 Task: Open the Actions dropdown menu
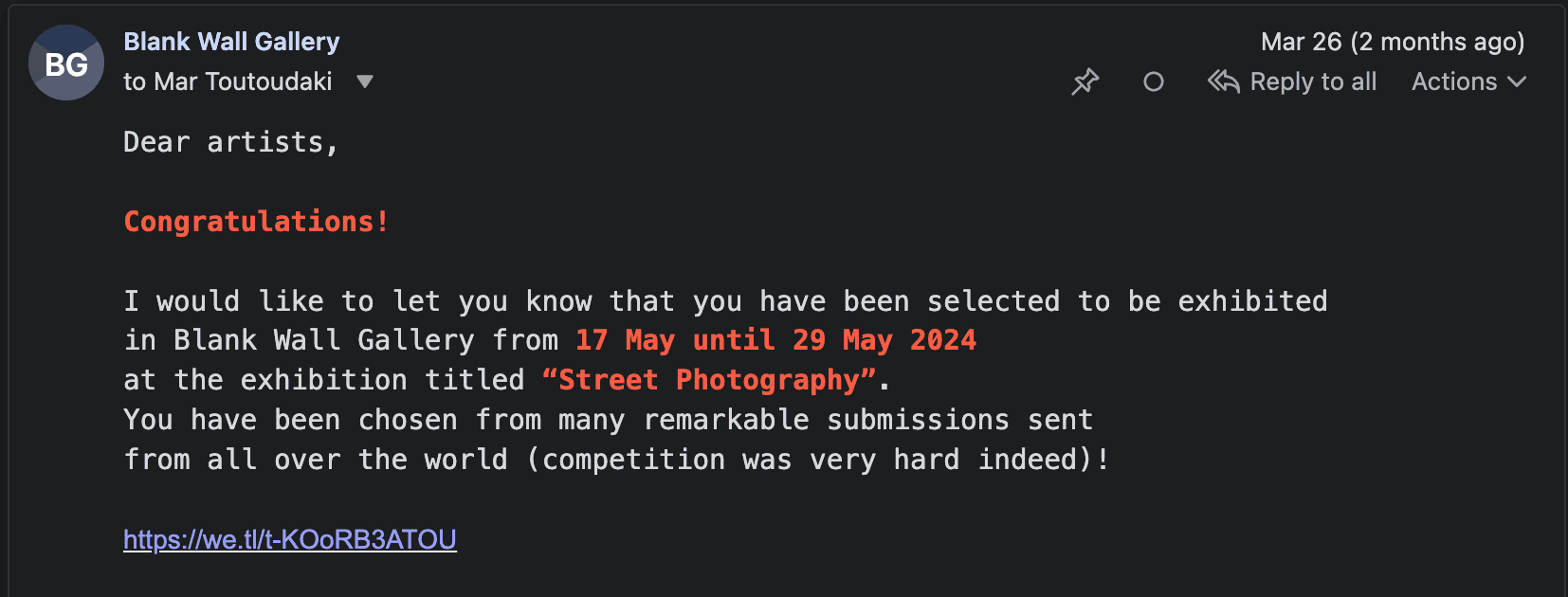pos(1454,82)
